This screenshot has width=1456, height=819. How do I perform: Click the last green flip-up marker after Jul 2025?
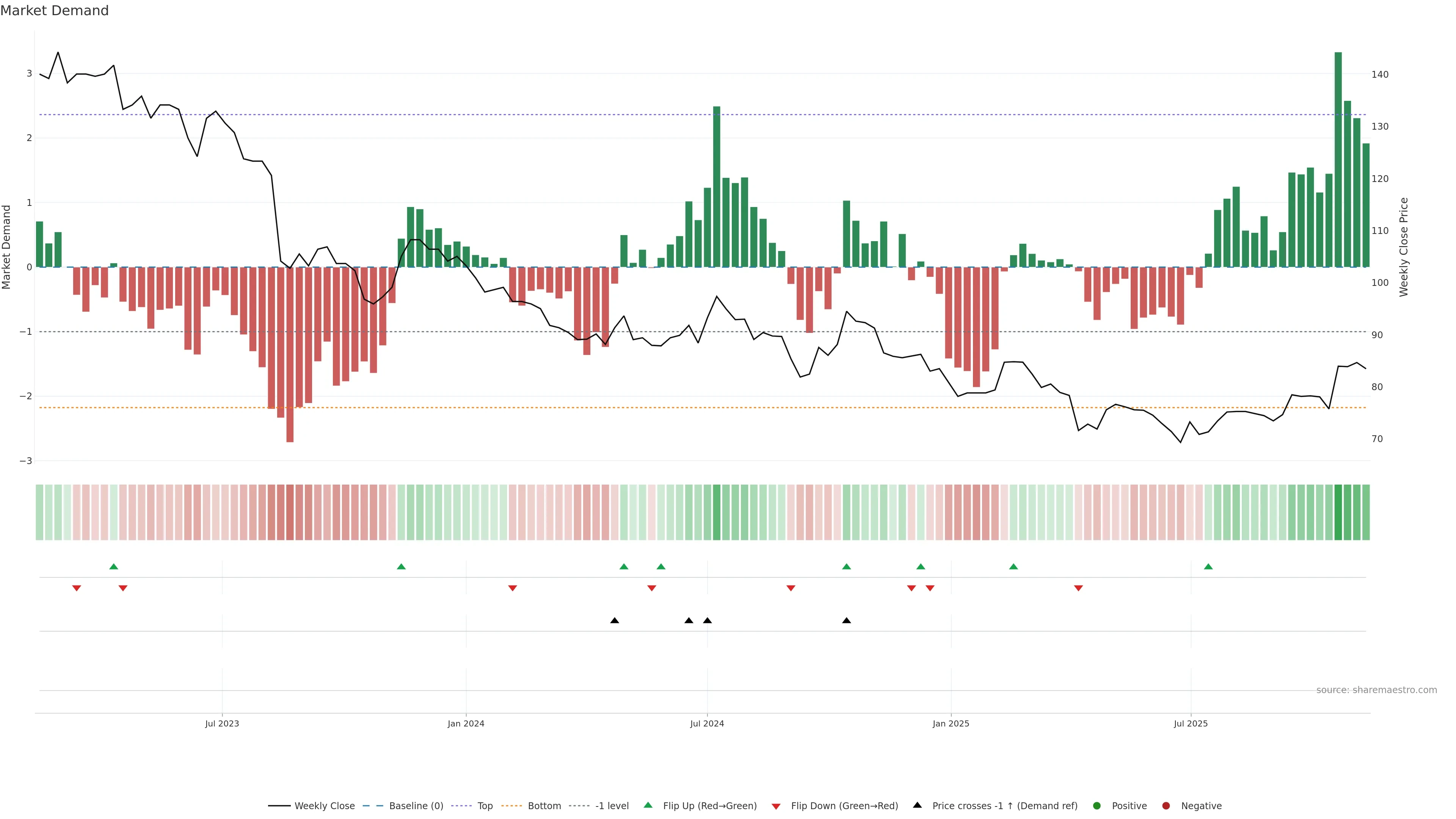[x=1208, y=566]
